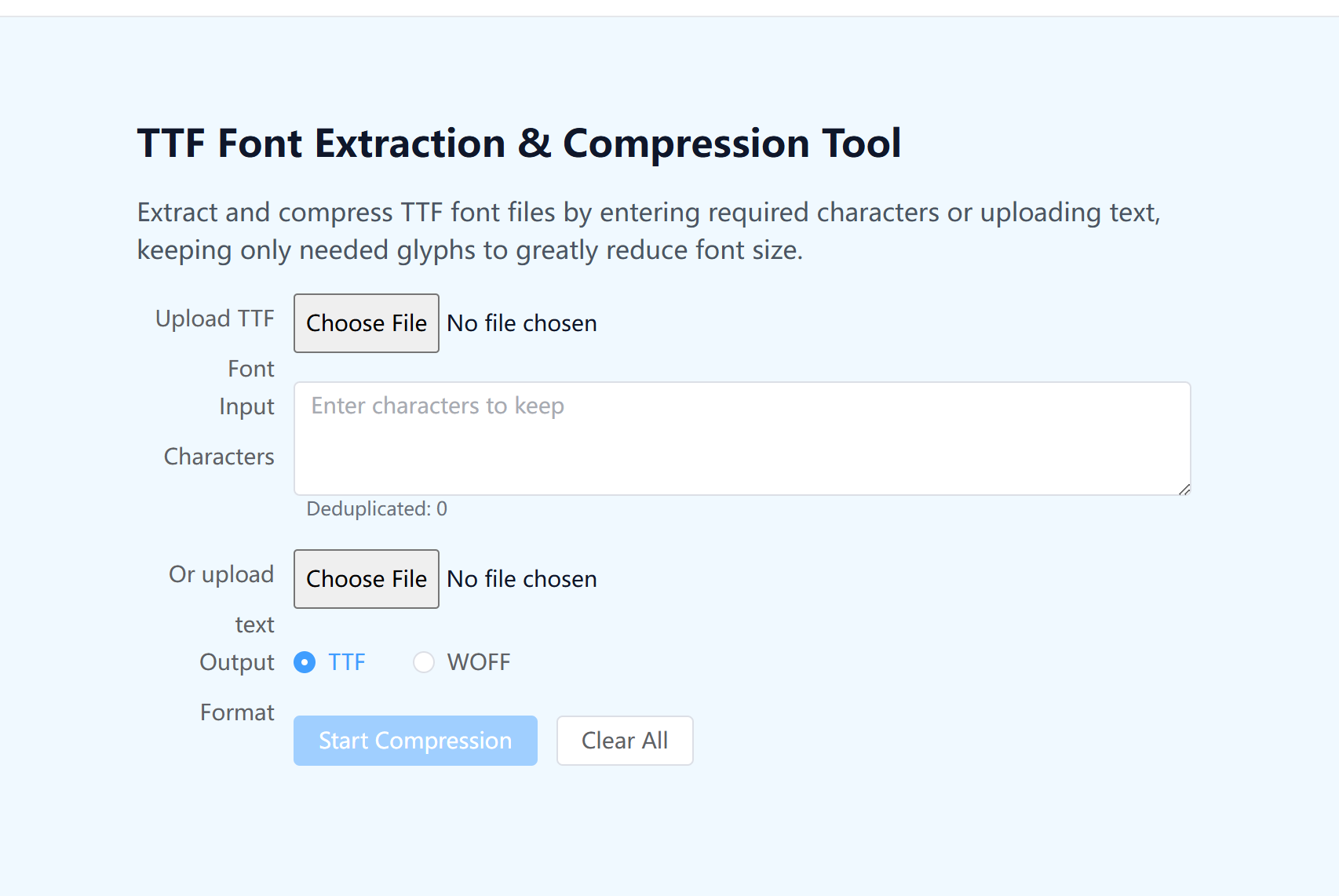Click the empty area below placeholder inside textarea
The width and height of the screenshot is (1339, 896).
[742, 459]
